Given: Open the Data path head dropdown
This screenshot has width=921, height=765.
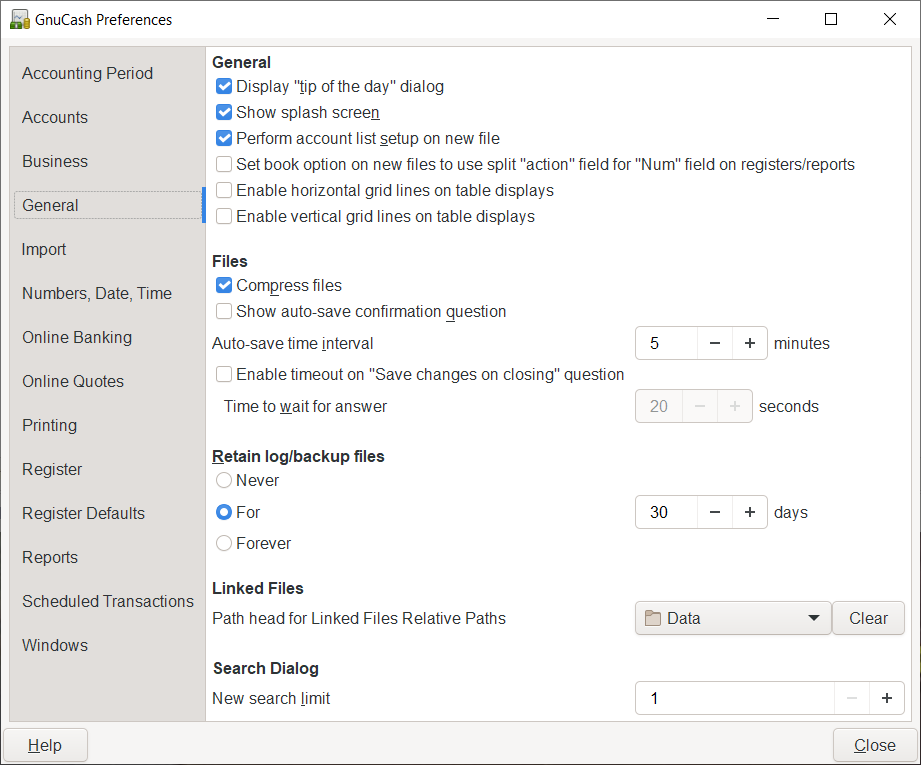Looking at the screenshot, I should pyautogui.click(x=732, y=618).
